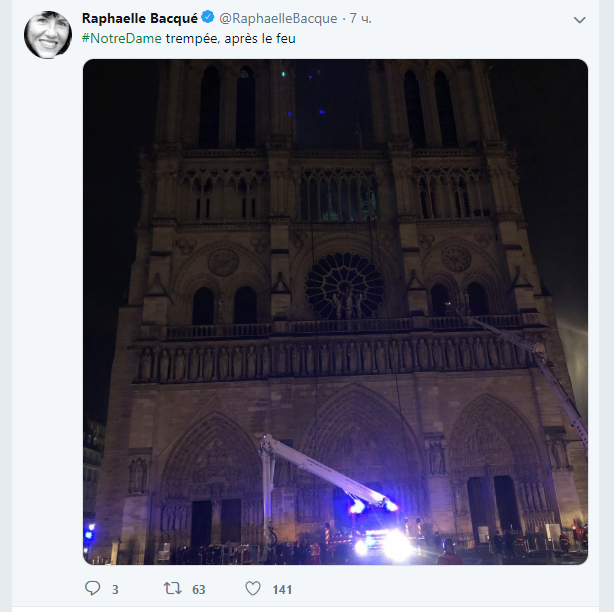The width and height of the screenshot is (614, 612).
Task: Click the Raphaelle Bacqué display name
Action: coord(139,19)
